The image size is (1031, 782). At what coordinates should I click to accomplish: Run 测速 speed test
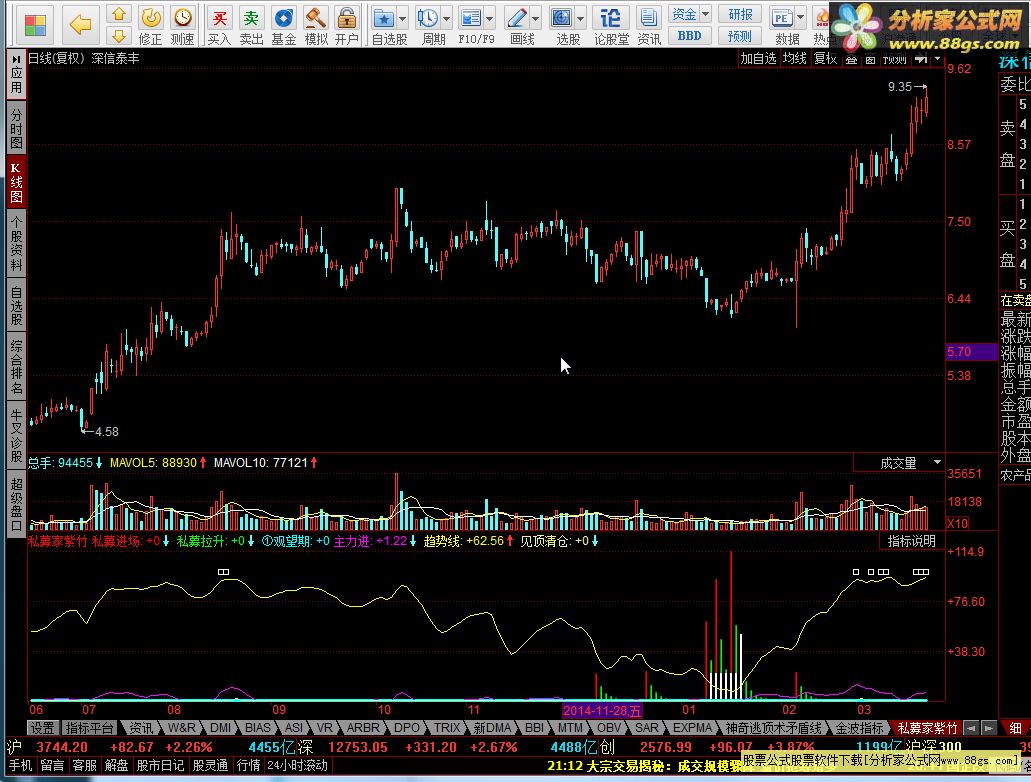click(x=183, y=25)
